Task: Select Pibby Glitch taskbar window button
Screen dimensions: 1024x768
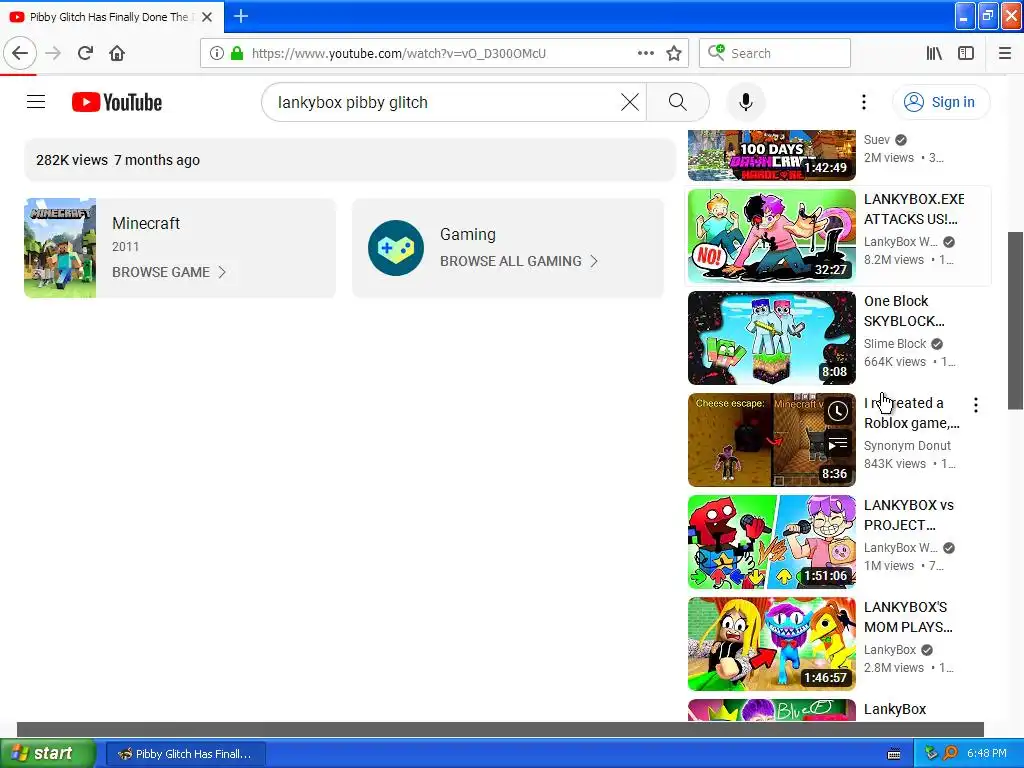Action: click(185, 754)
